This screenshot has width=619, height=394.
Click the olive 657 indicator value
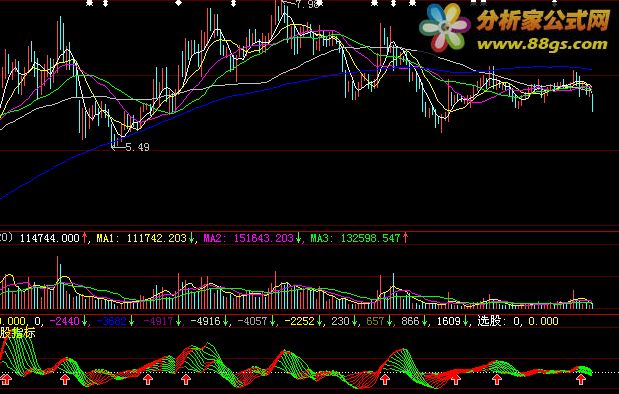tap(375, 321)
